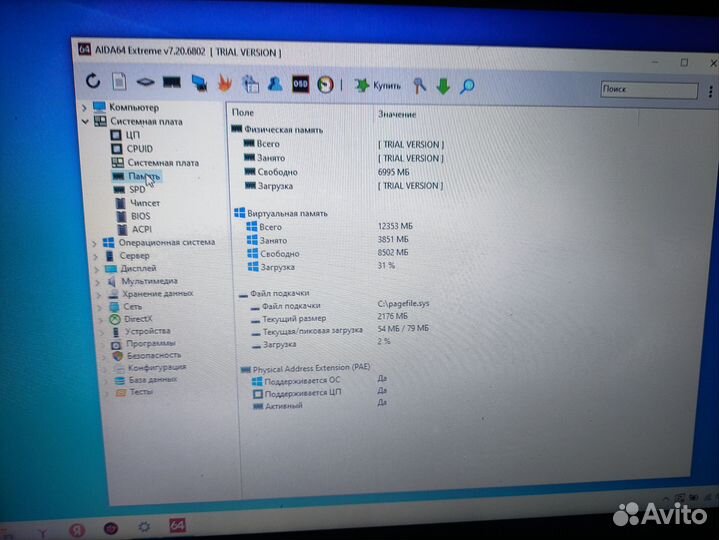Open the gear settings taskbar icon
Screen dimensions: 719x540
click(144, 527)
